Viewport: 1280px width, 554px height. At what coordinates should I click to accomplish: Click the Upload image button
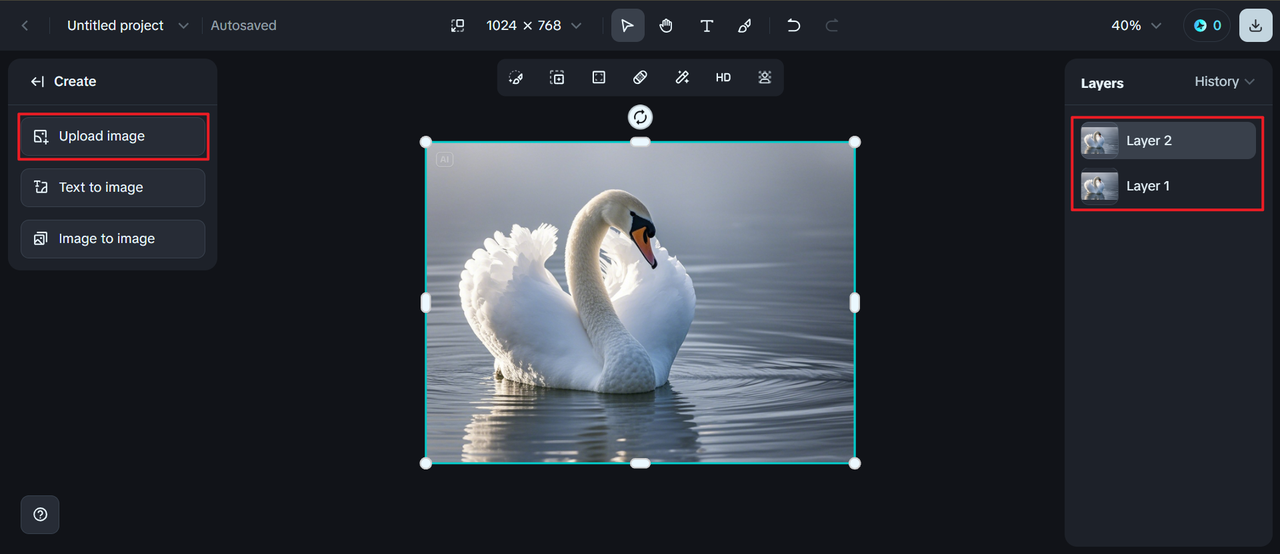tap(113, 136)
